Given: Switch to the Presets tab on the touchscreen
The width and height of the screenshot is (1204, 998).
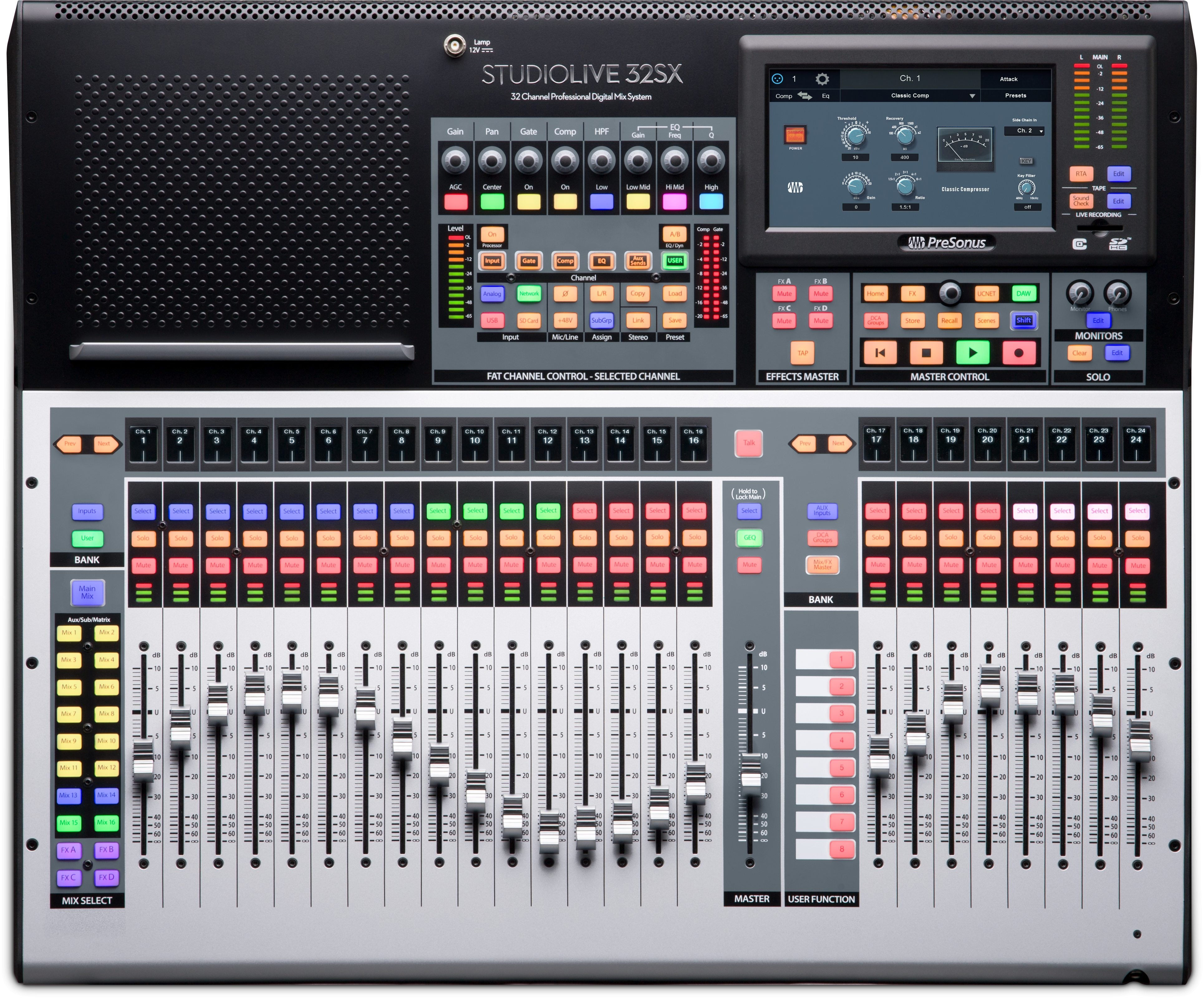Looking at the screenshot, I should tap(1016, 95).
